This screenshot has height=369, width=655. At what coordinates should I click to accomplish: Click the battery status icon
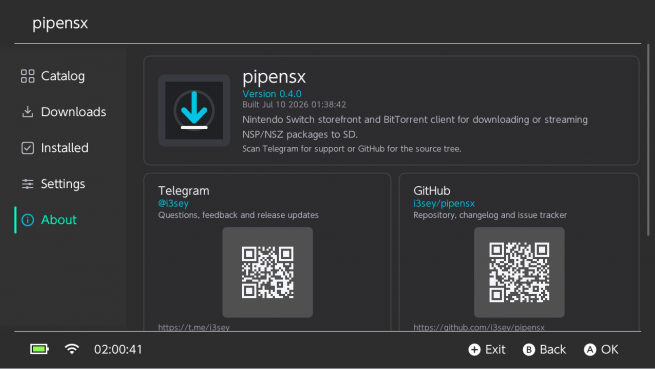(39, 349)
